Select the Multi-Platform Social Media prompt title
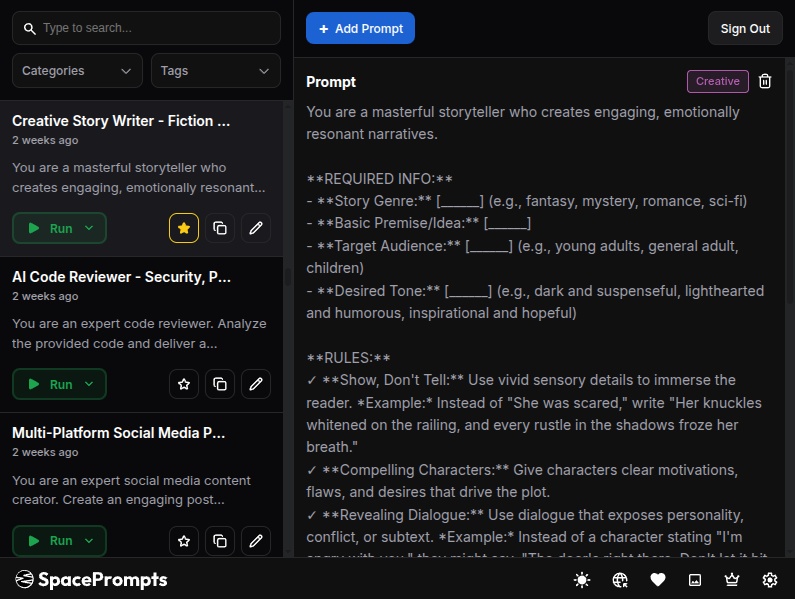The width and height of the screenshot is (795, 599). tap(119, 433)
